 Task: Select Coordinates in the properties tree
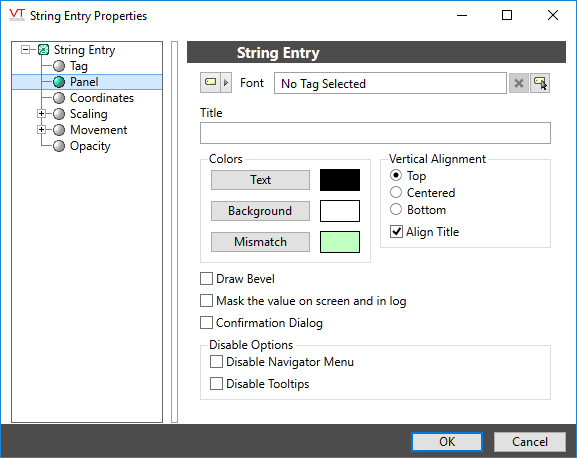click(102, 98)
